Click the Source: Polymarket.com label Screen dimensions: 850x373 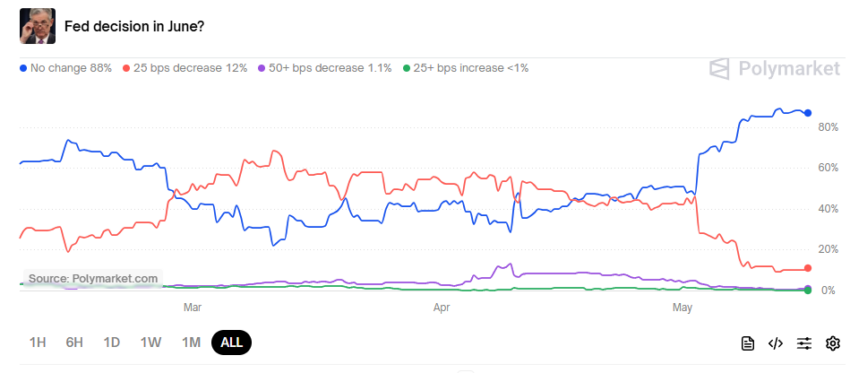point(93,279)
